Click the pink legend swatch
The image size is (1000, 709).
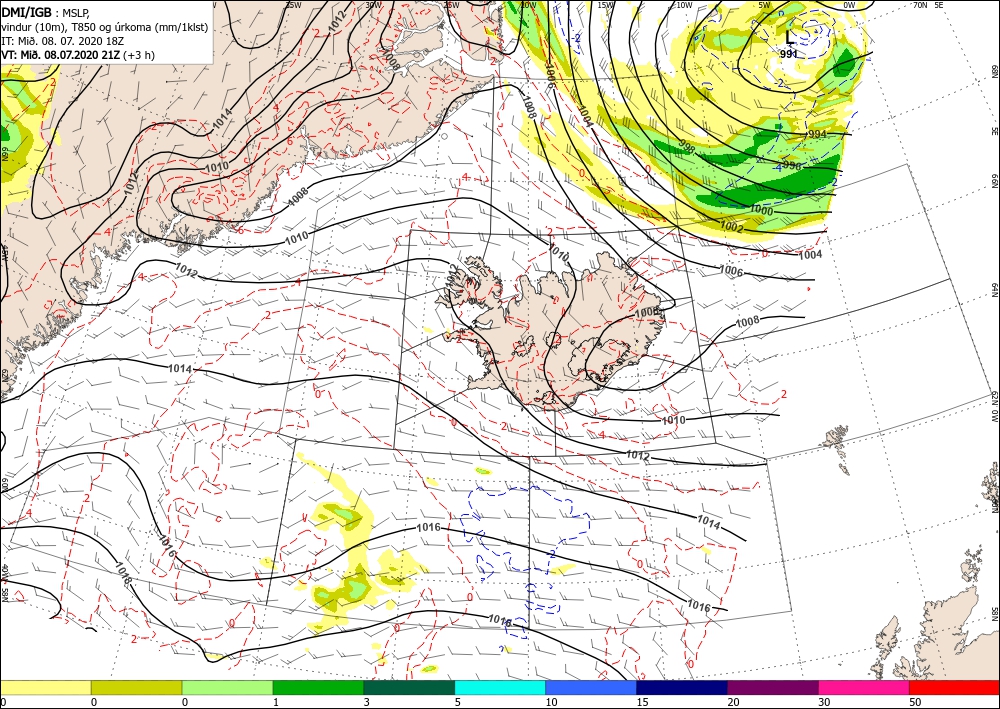pos(864,687)
